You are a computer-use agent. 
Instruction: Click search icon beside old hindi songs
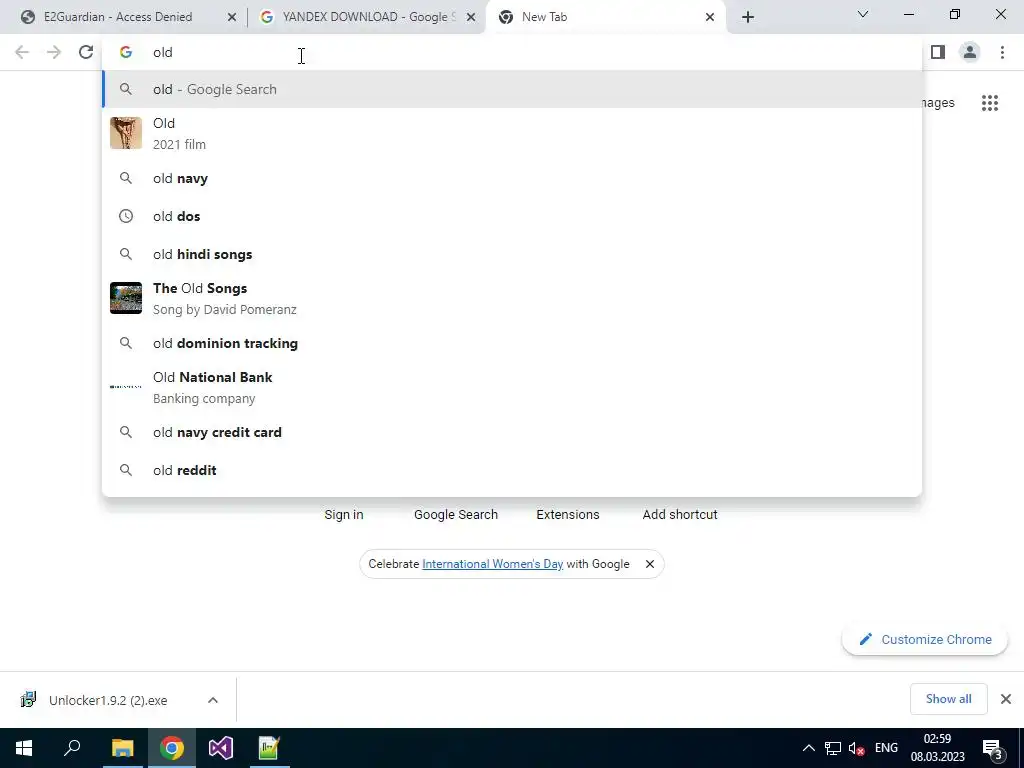coord(126,254)
